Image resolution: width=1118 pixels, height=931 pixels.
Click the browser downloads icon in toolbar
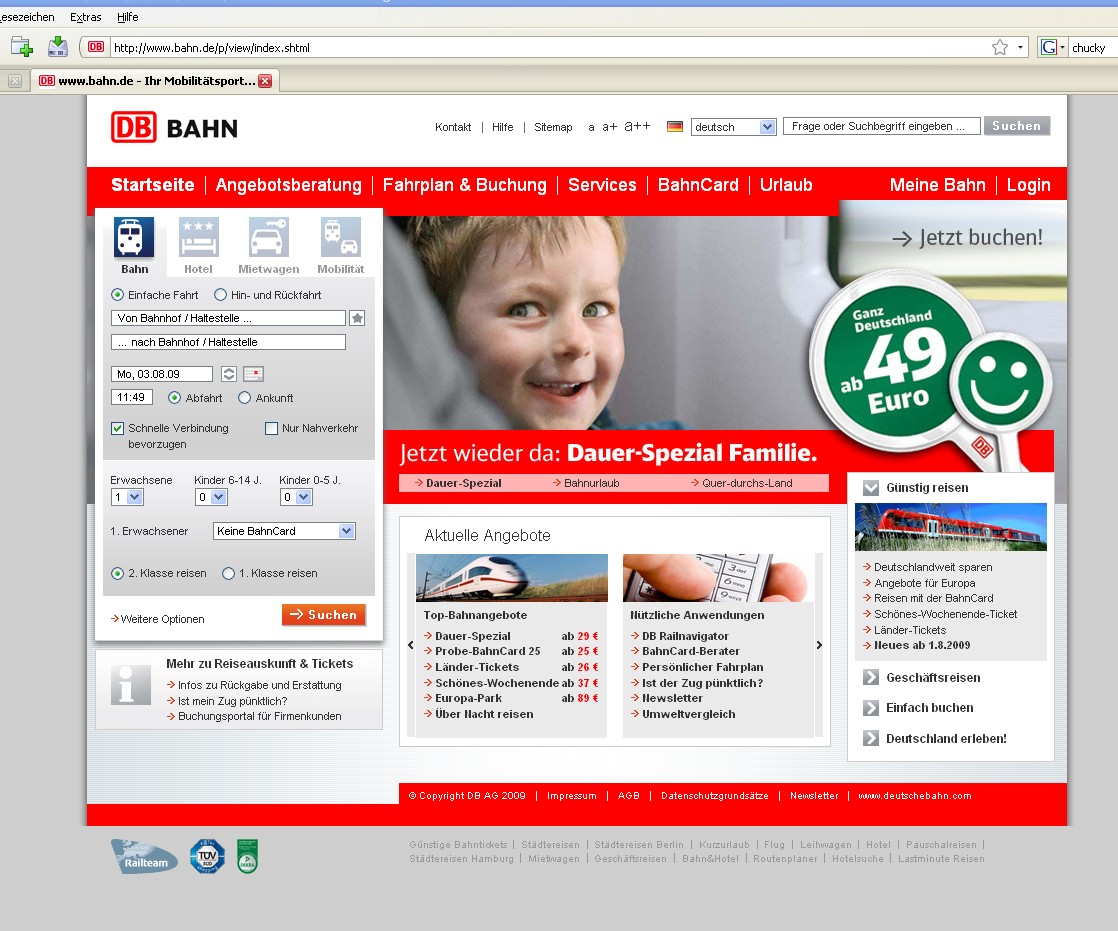57,47
